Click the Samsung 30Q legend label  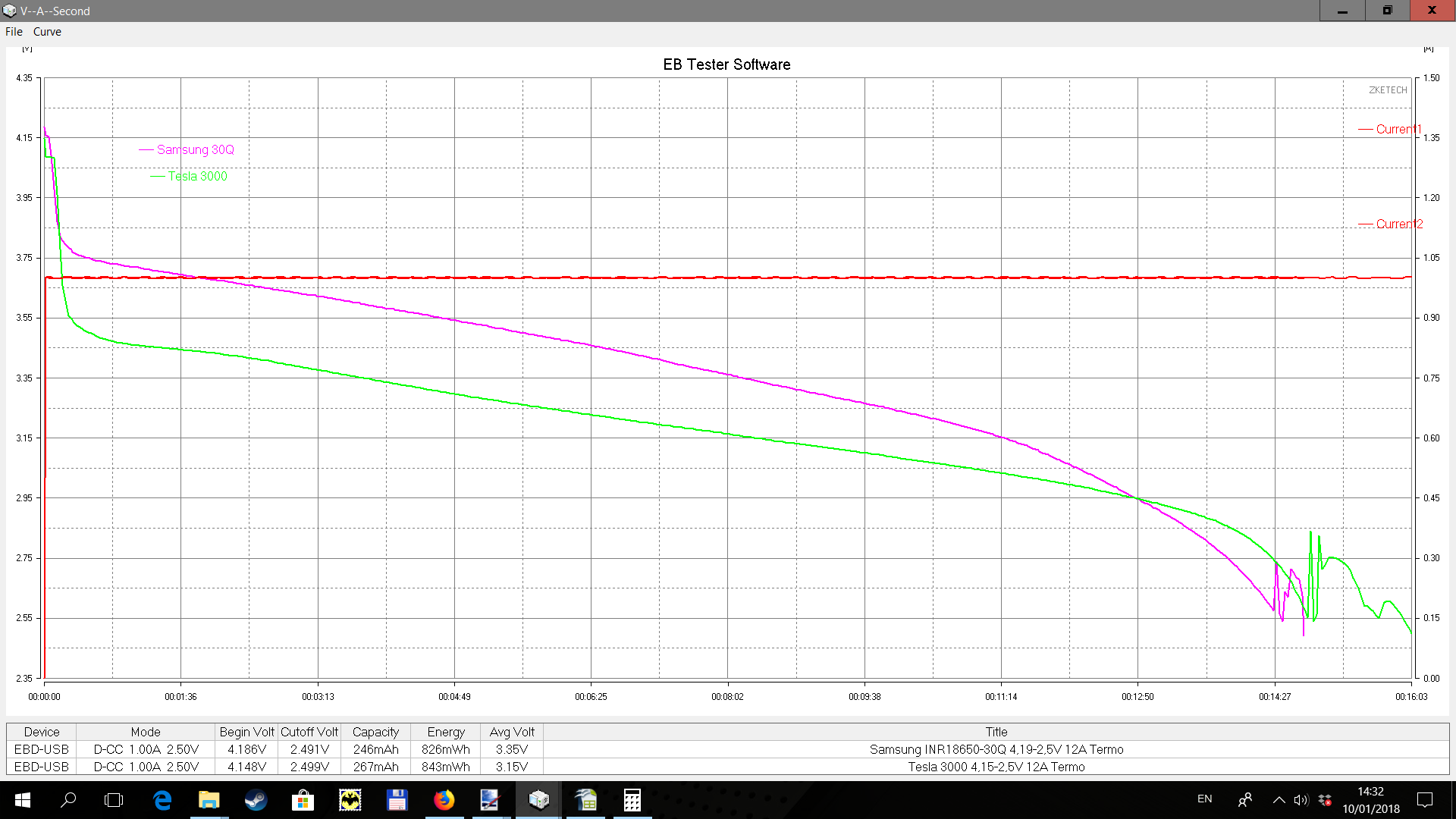[195, 150]
